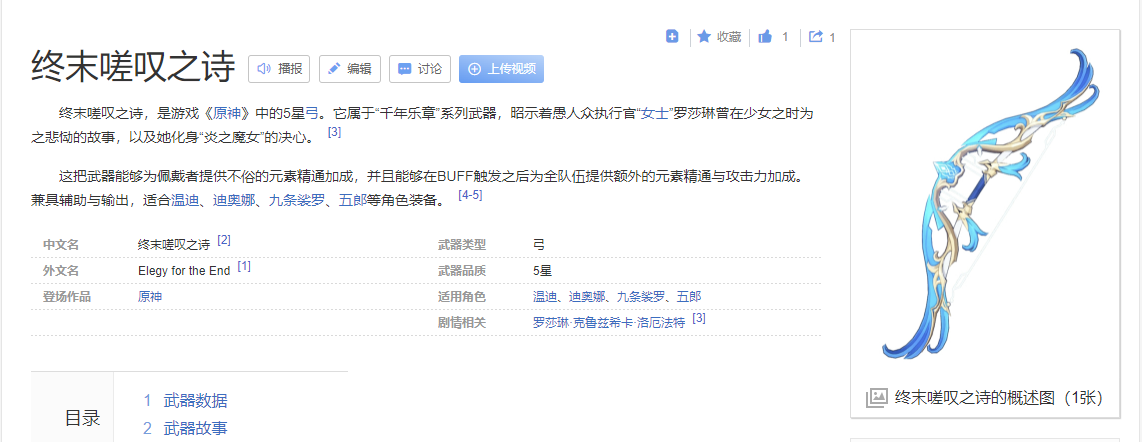Click the 目录 contents heading
Viewport: 1142px width, 442px height.
(x=82, y=419)
